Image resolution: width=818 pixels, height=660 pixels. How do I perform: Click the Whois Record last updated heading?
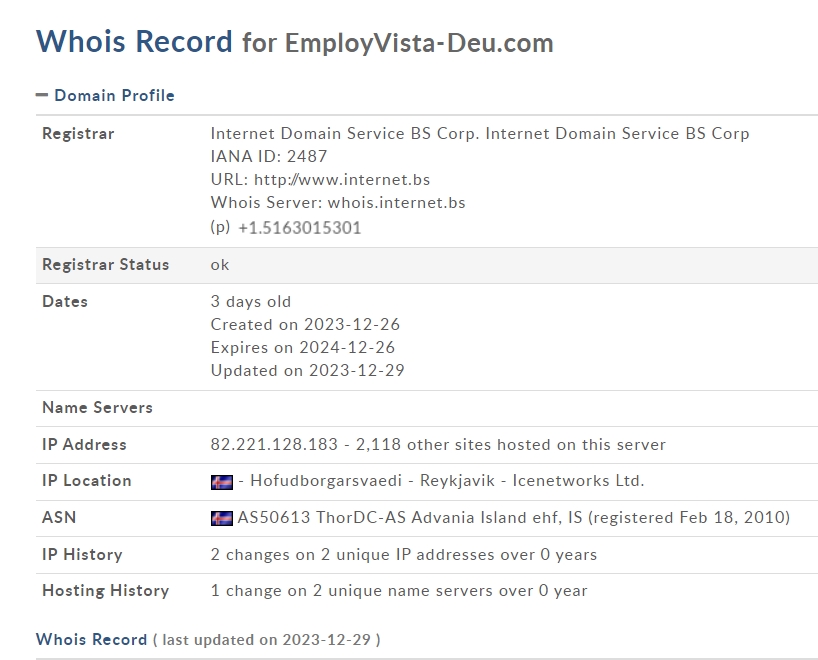click(208, 639)
